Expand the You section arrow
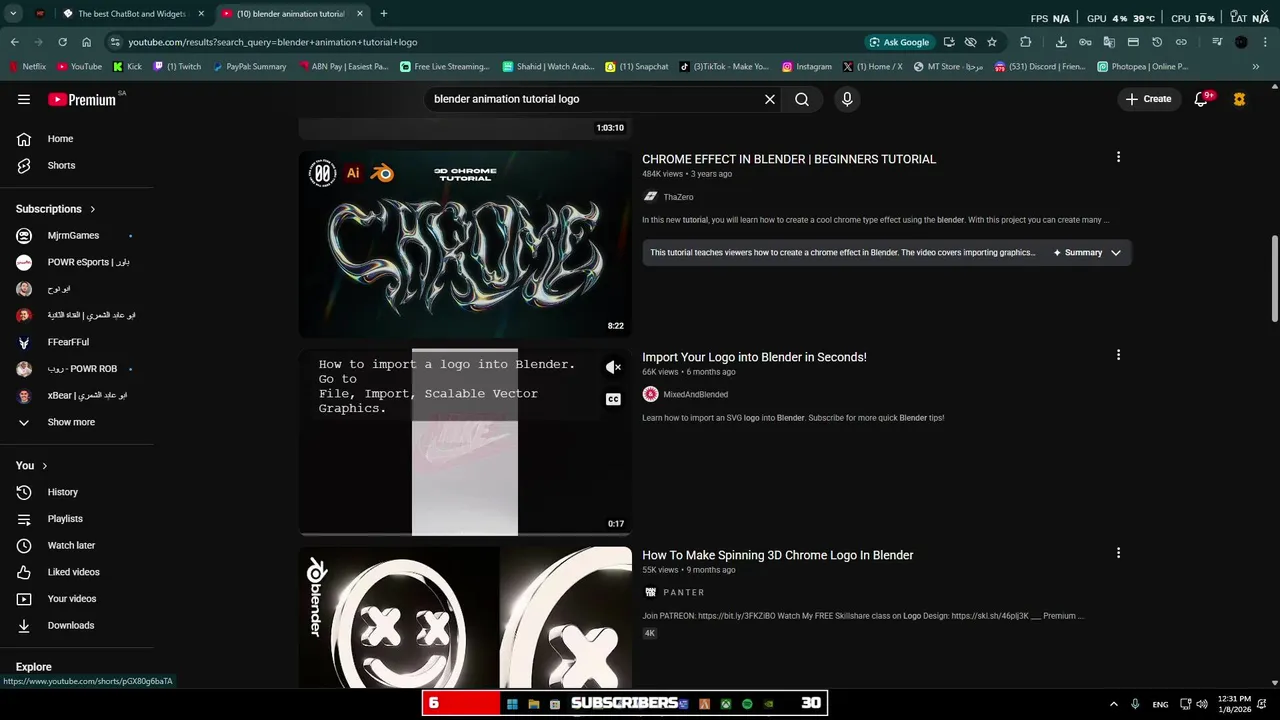This screenshot has height=720, width=1280. (44, 466)
